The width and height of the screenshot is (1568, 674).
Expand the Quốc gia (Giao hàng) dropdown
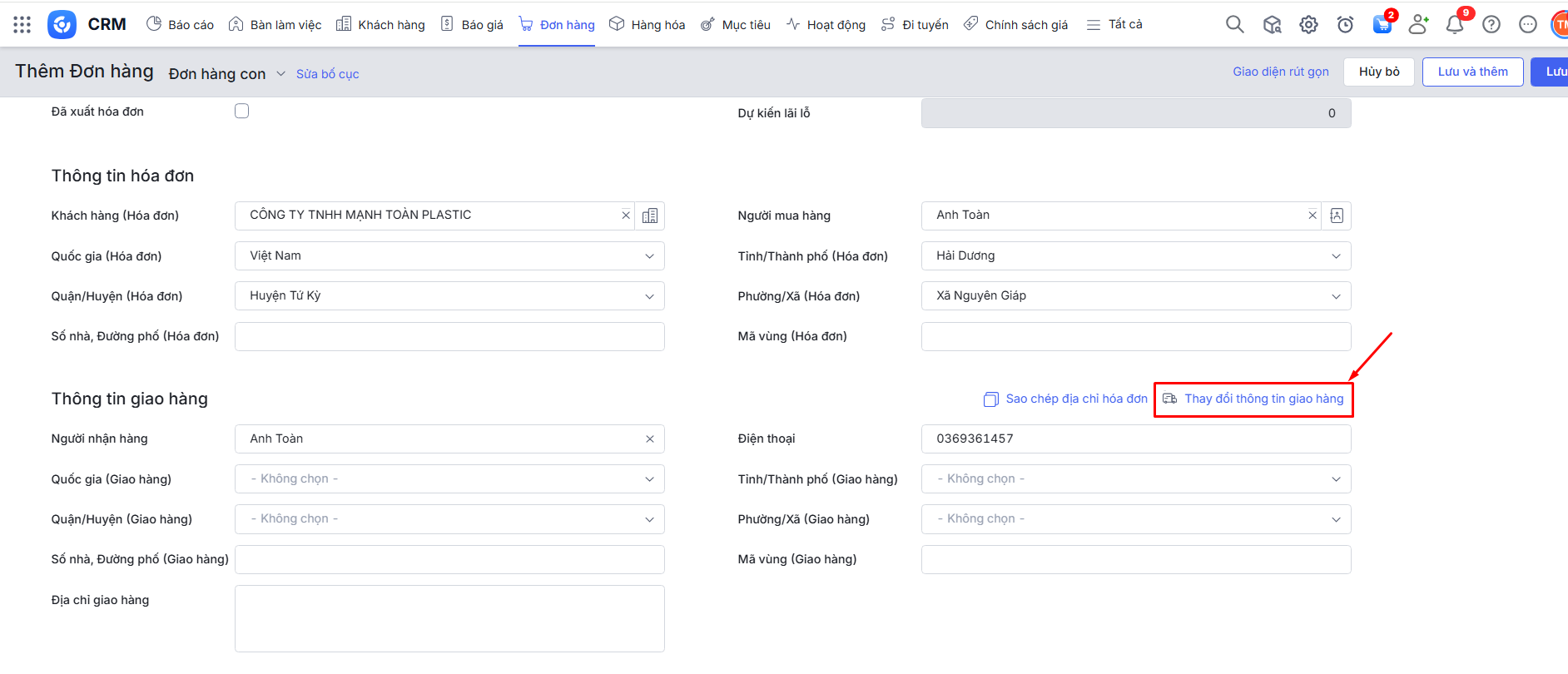tap(449, 479)
